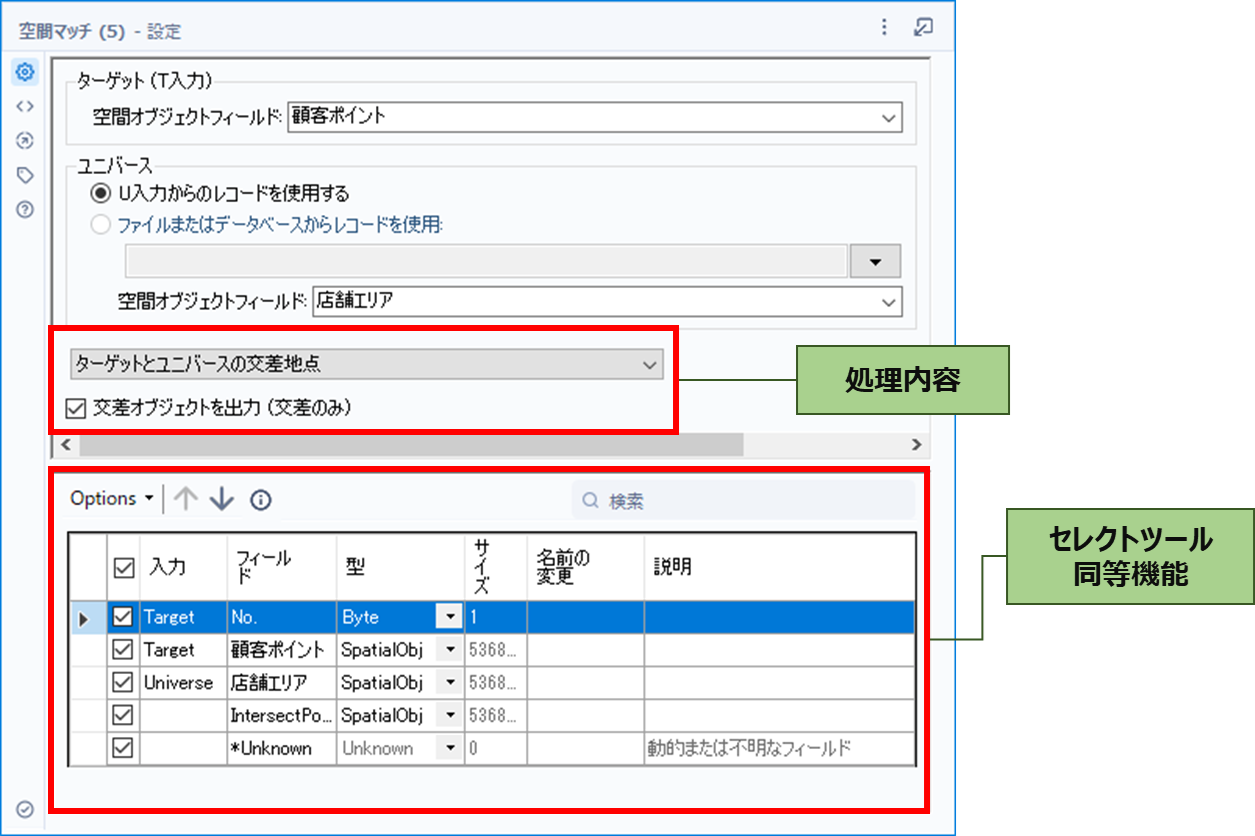Select 'ファイルまたはデータベースからレコードを使用' radio option

pos(100,225)
